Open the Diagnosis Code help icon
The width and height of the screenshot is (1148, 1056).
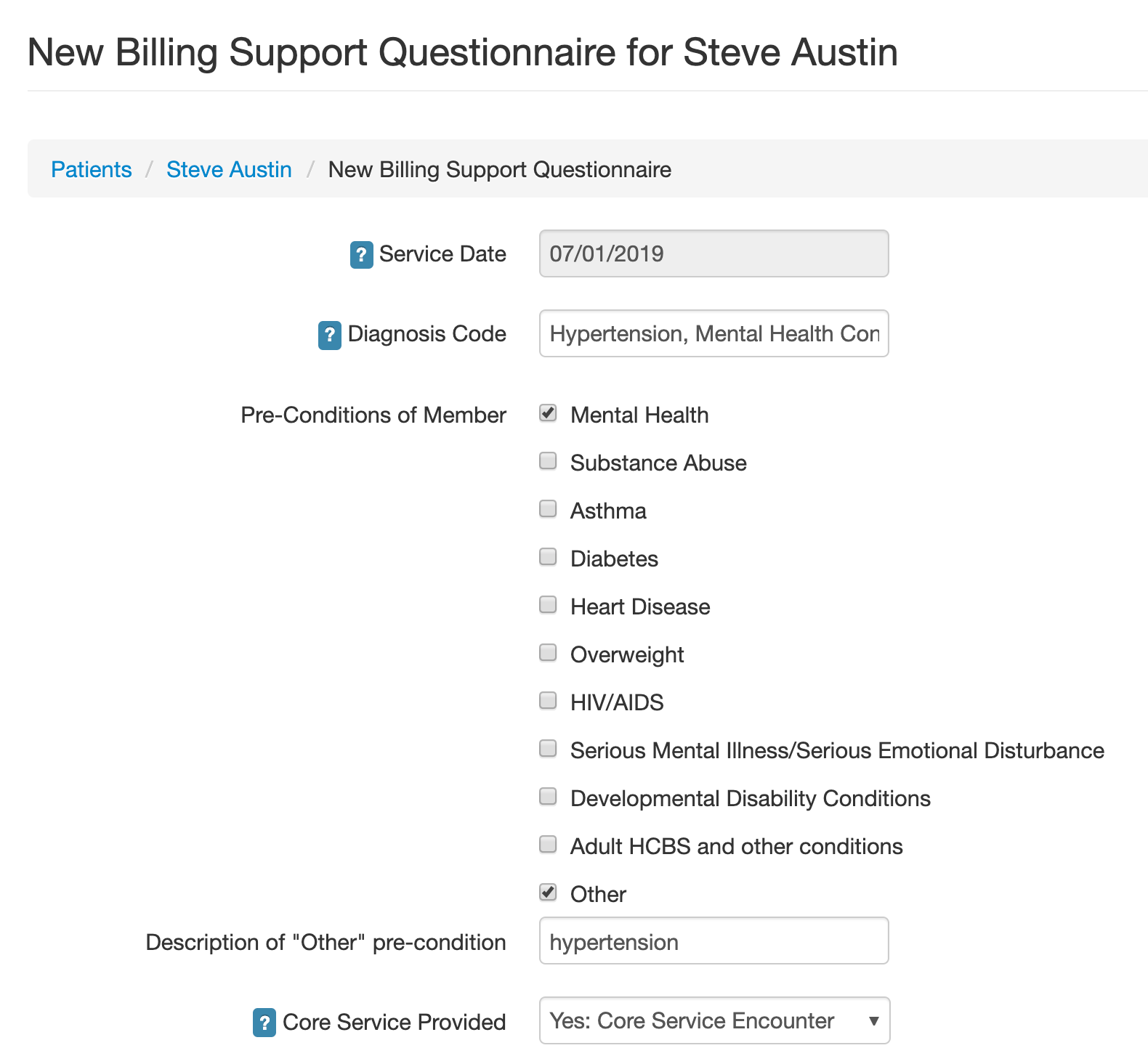(330, 335)
